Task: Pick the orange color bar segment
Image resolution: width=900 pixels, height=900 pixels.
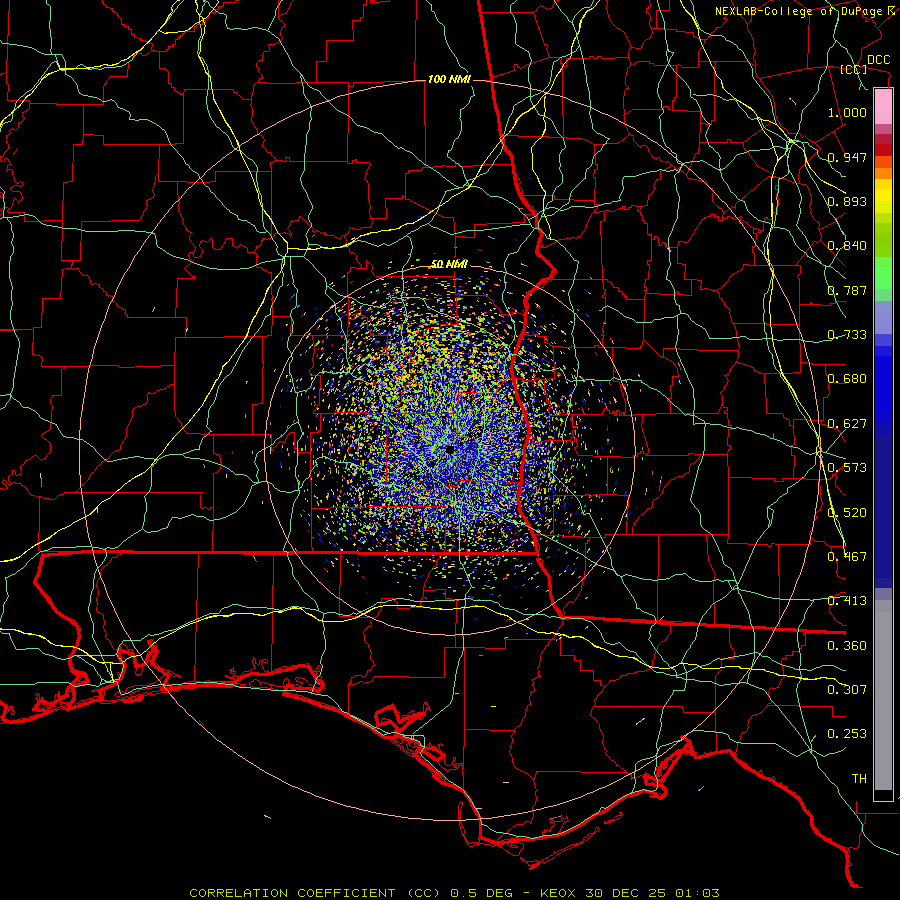Action: point(883,172)
